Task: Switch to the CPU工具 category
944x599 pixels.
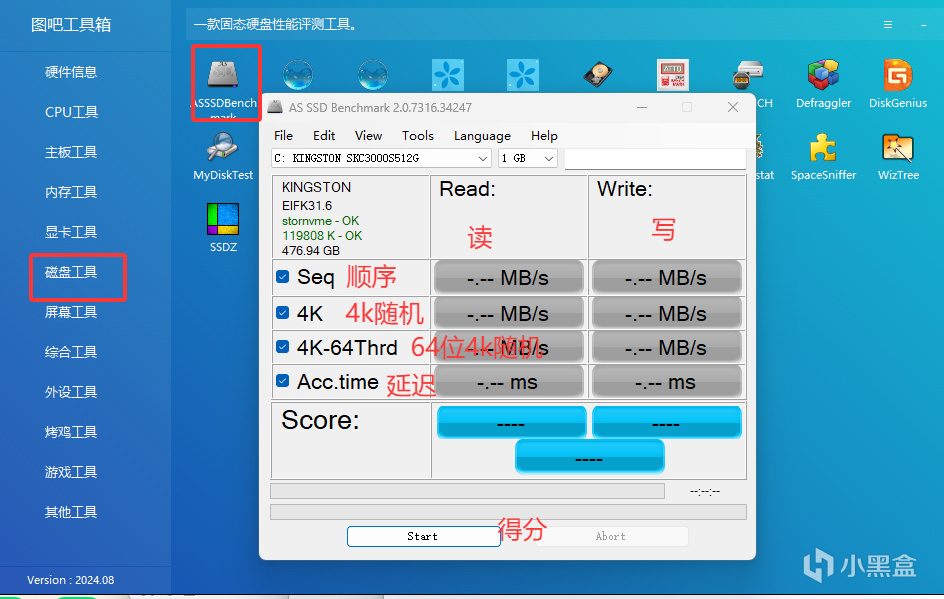Action: click(71, 112)
